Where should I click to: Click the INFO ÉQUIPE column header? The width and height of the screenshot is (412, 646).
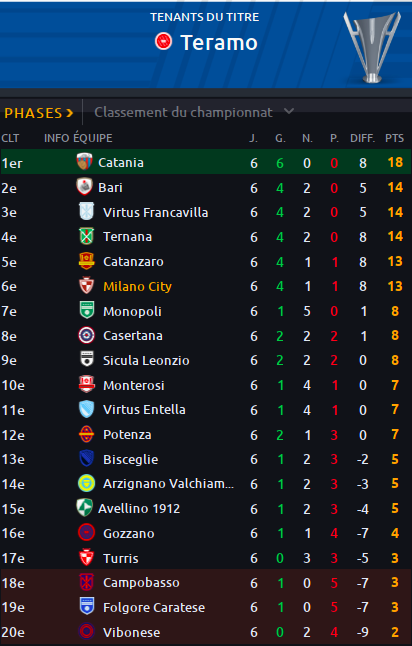point(78,138)
